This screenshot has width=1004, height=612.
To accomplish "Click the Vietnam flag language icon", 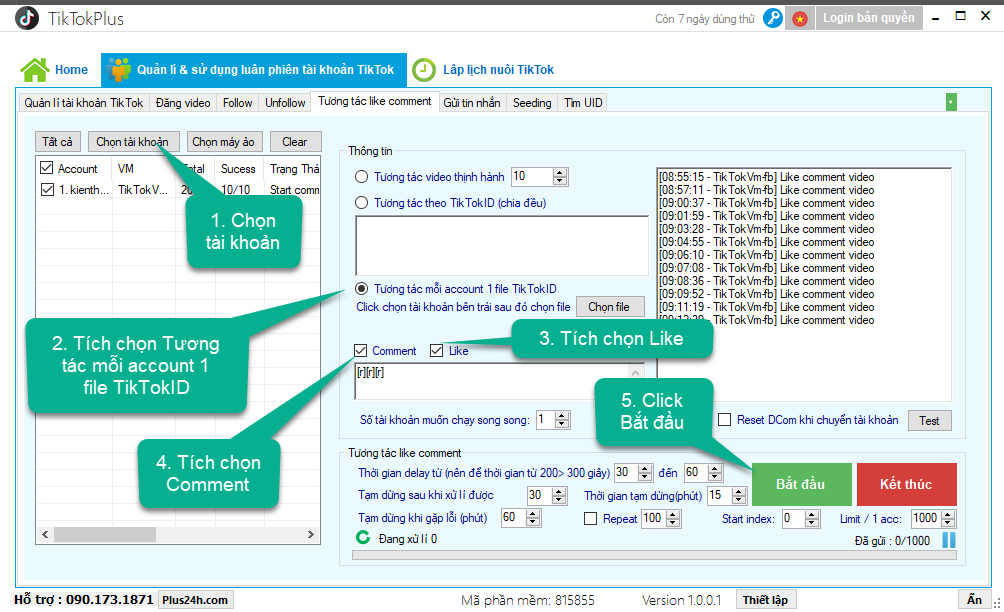I will coord(800,19).
